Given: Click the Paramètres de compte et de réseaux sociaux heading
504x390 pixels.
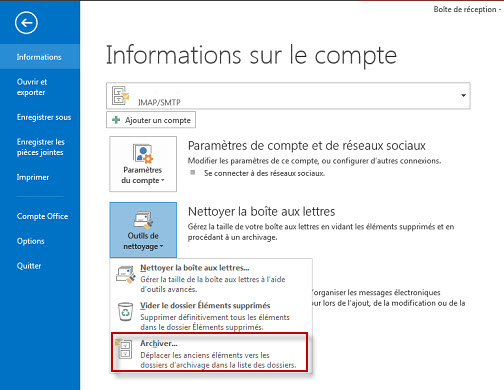Looking at the screenshot, I should pos(307,146).
